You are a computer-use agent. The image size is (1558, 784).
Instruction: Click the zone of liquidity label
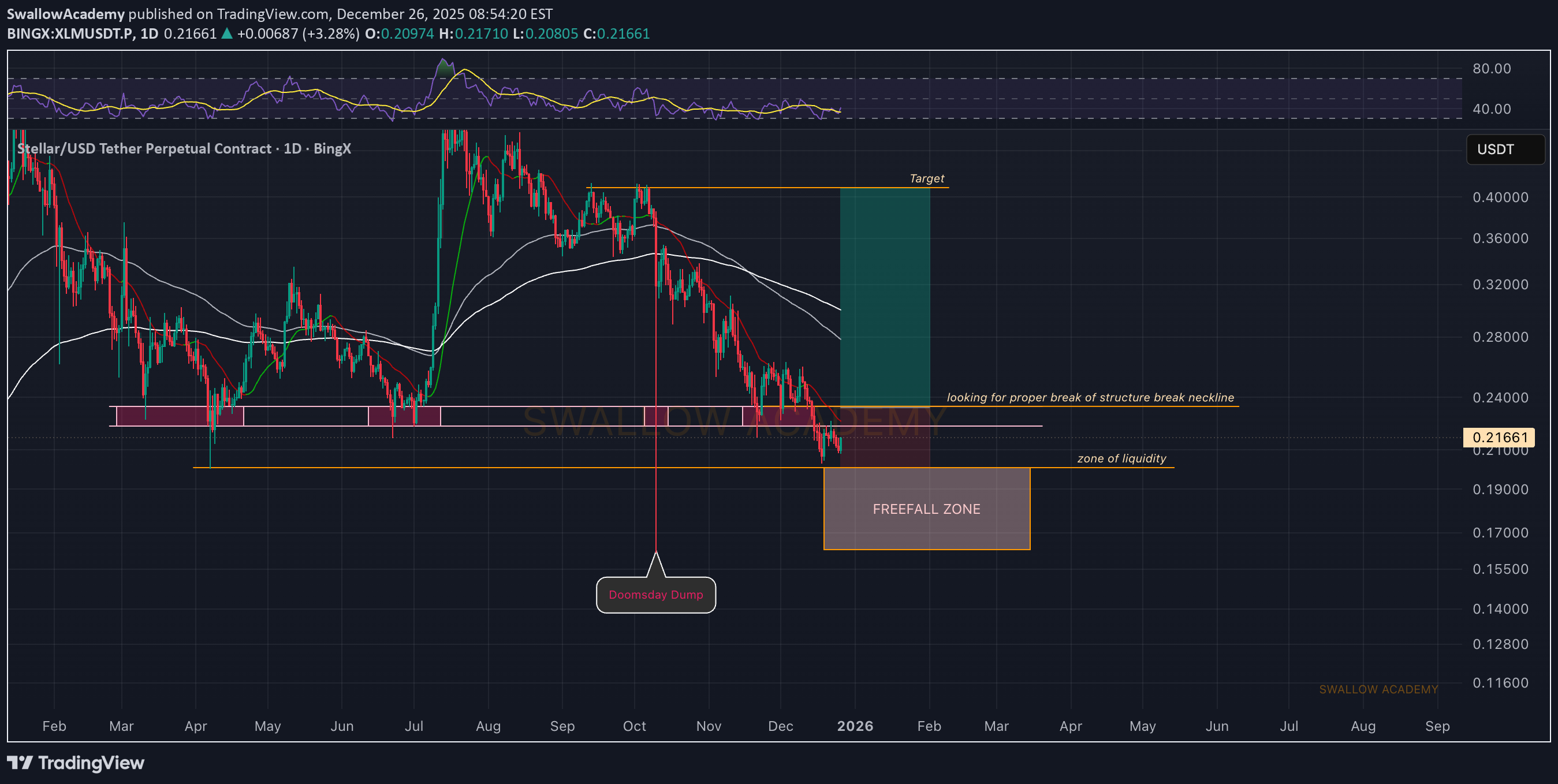[1121, 458]
